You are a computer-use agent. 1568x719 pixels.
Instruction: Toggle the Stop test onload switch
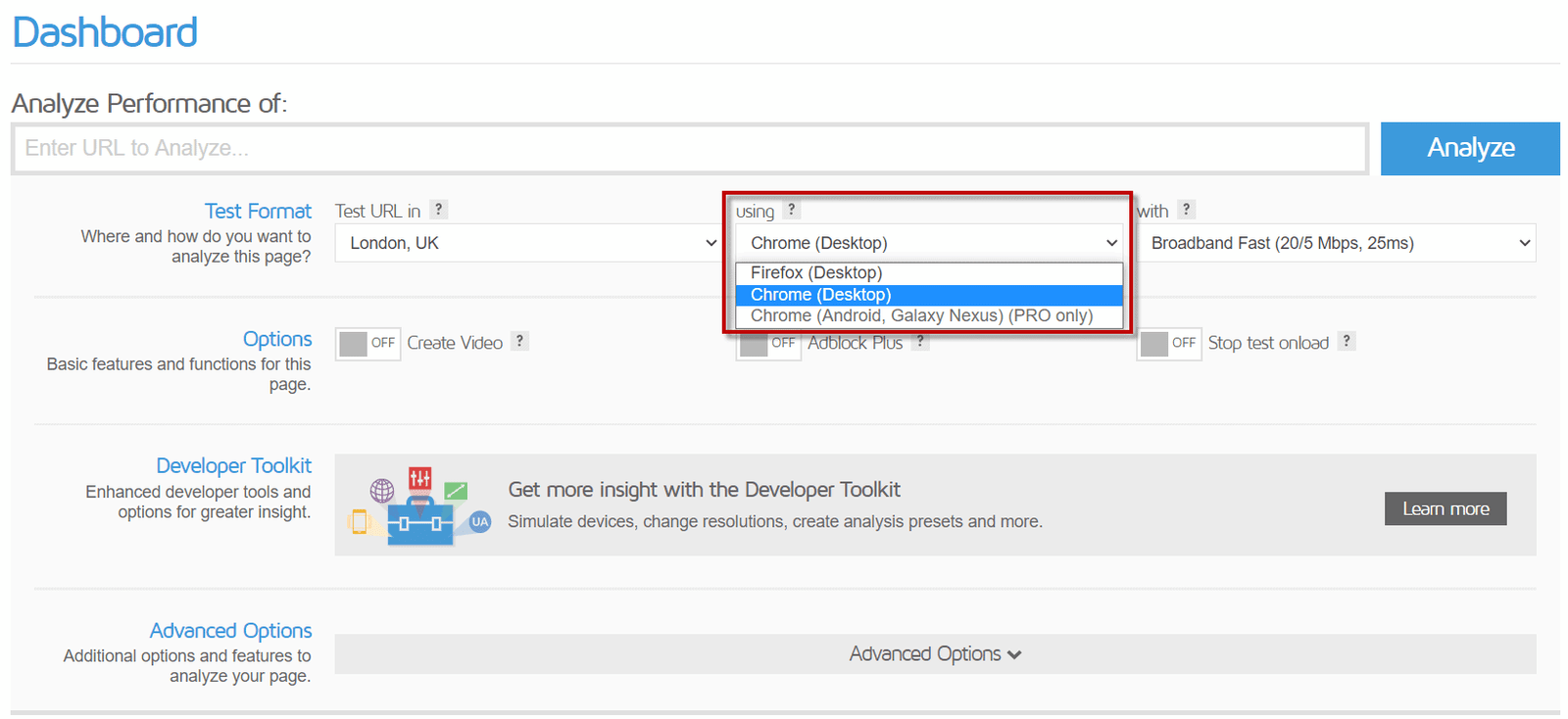tap(1169, 344)
